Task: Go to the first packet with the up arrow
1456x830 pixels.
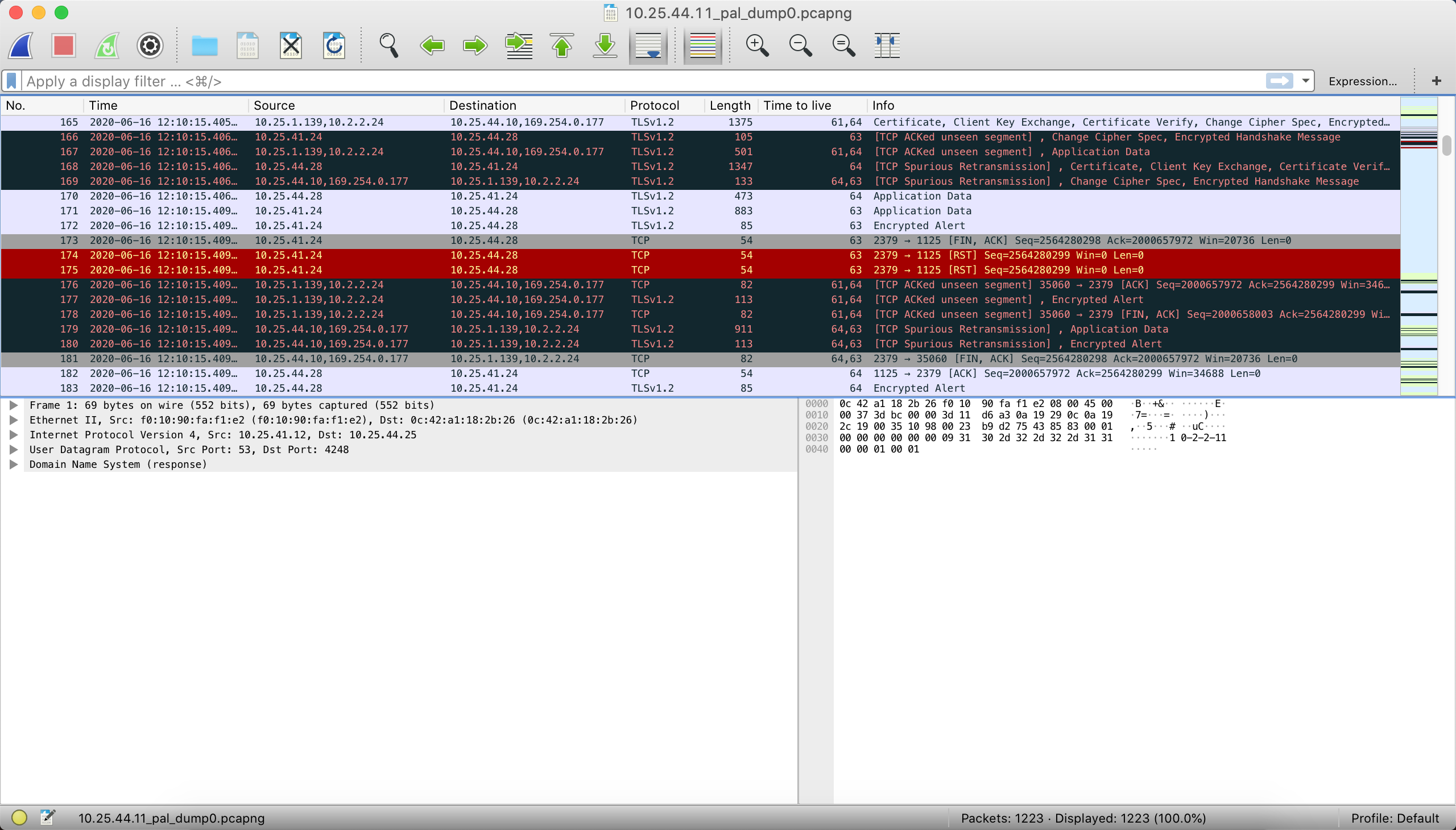Action: (x=562, y=45)
